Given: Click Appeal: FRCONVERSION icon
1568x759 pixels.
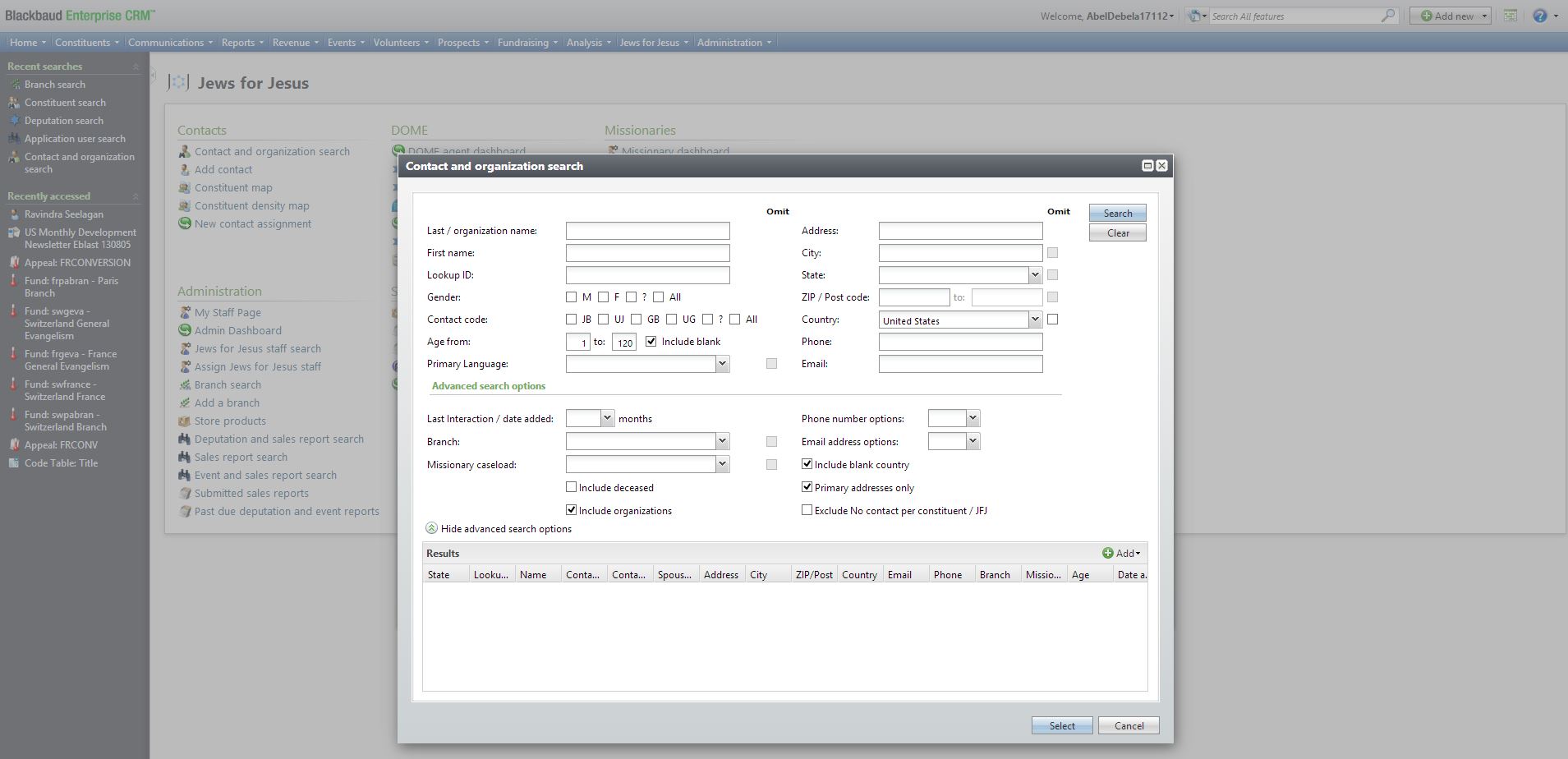Looking at the screenshot, I should click(14, 262).
